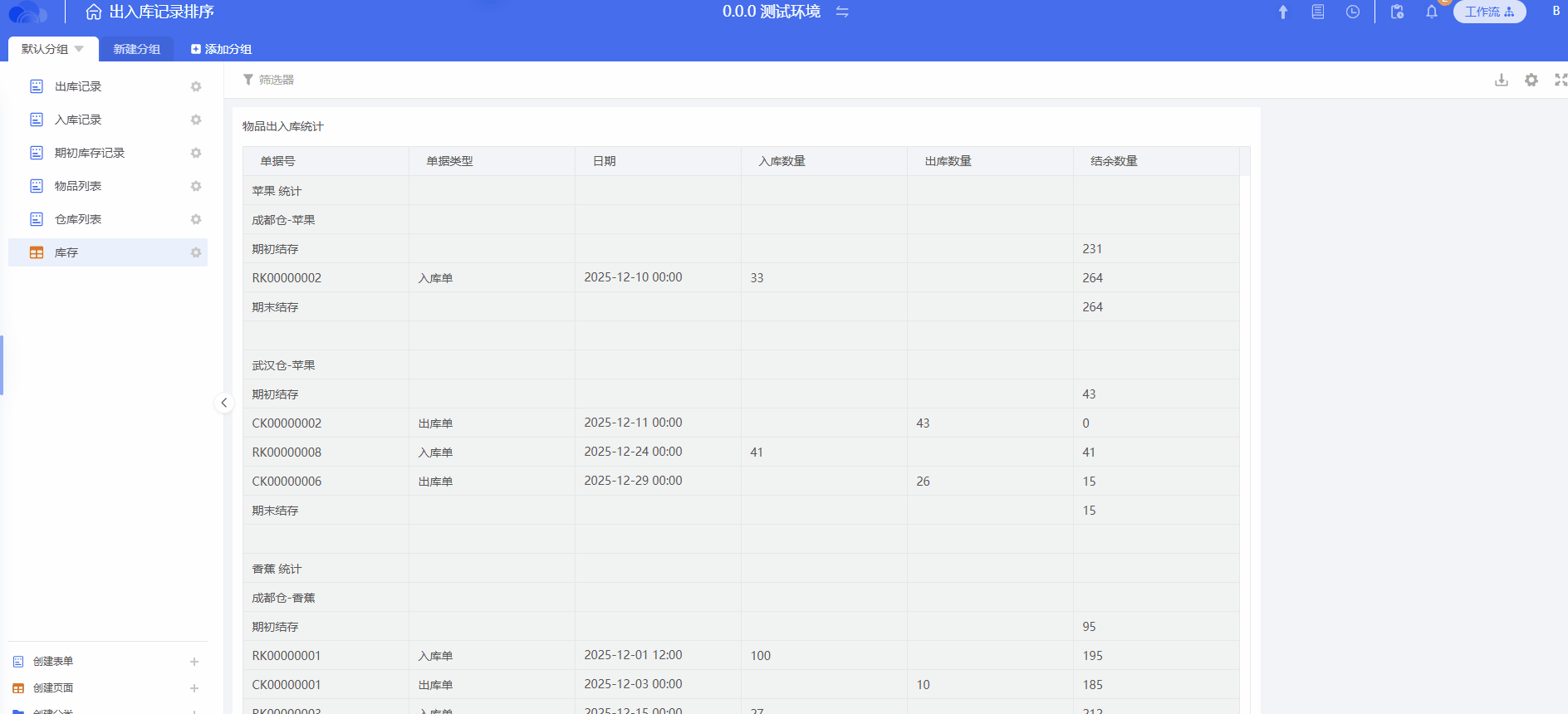Click the gear icon next to 物品列表
This screenshot has height=714, width=1568.
click(196, 186)
